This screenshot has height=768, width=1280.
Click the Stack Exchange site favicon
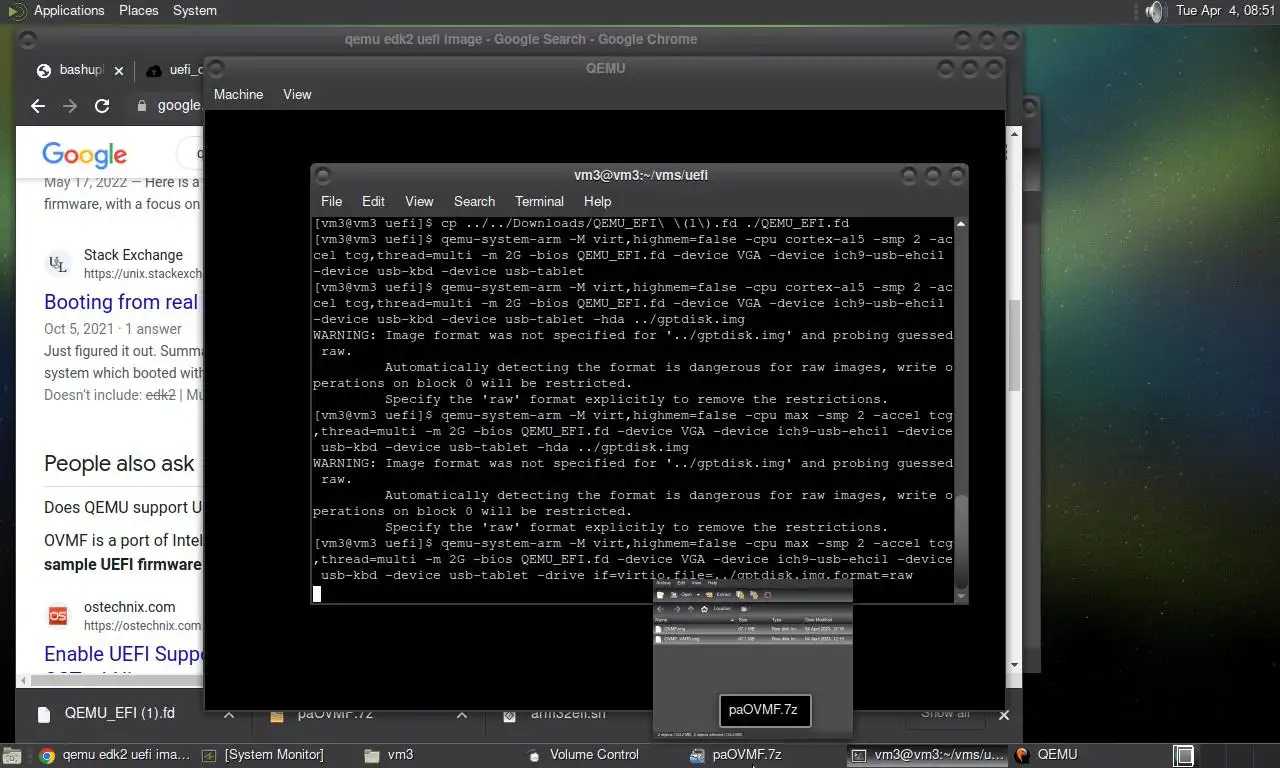(58, 264)
